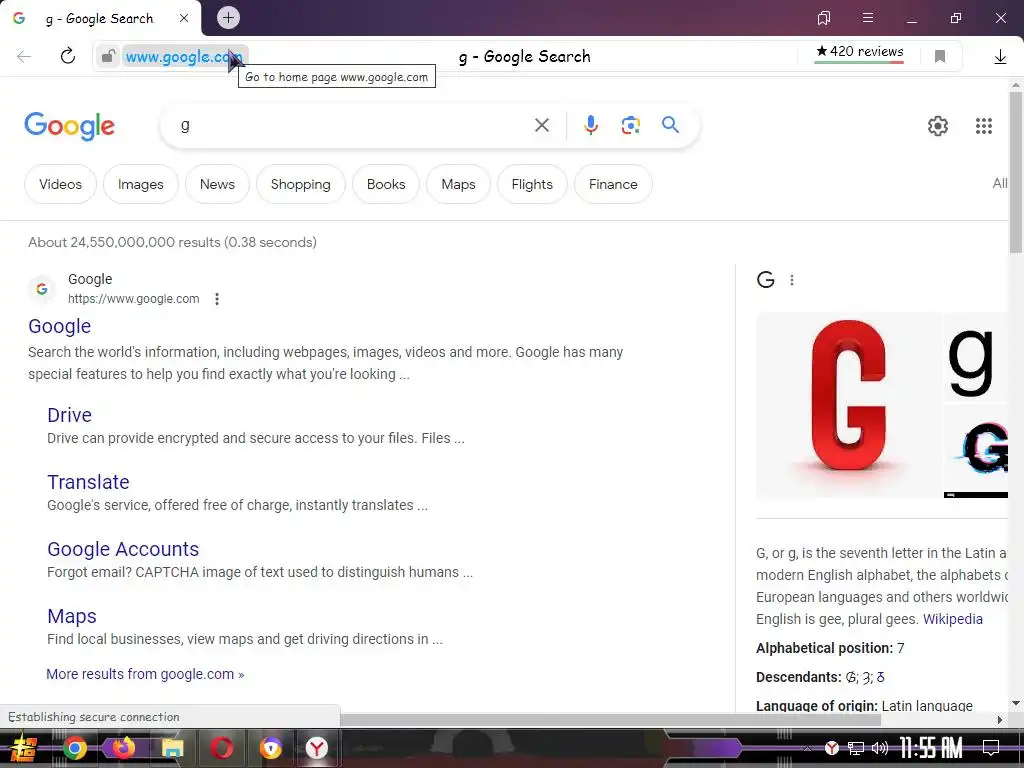
Task: Click the https://www.google.com result URL
Action: click(133, 299)
